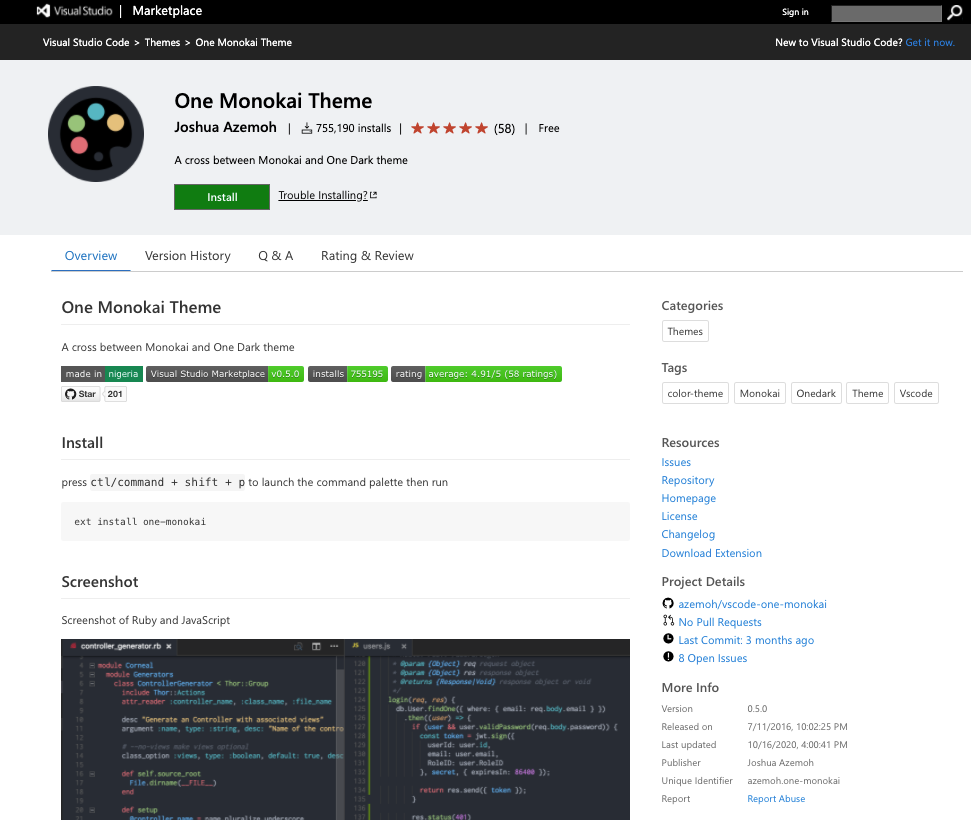
Task: Click the Report Abuse link
Action: coord(776,798)
